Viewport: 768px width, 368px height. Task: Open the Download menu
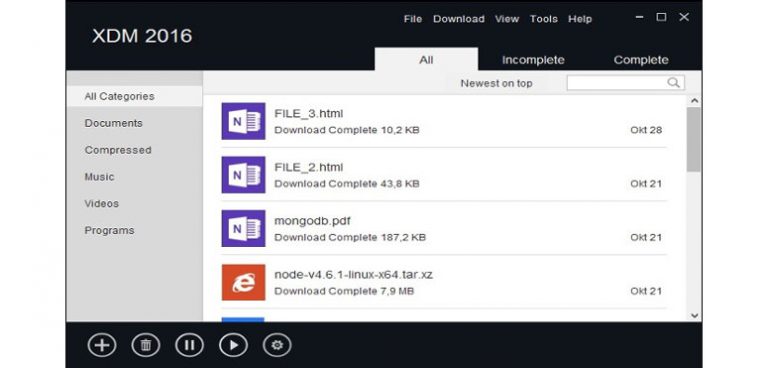pyautogui.click(x=459, y=19)
